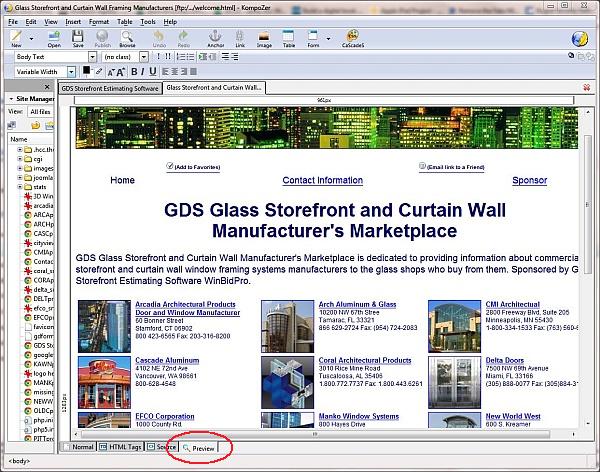Viewport: 600px width, 472px height.
Task: Click the highlight pen color icon
Action: pyautogui.click(x=99, y=71)
